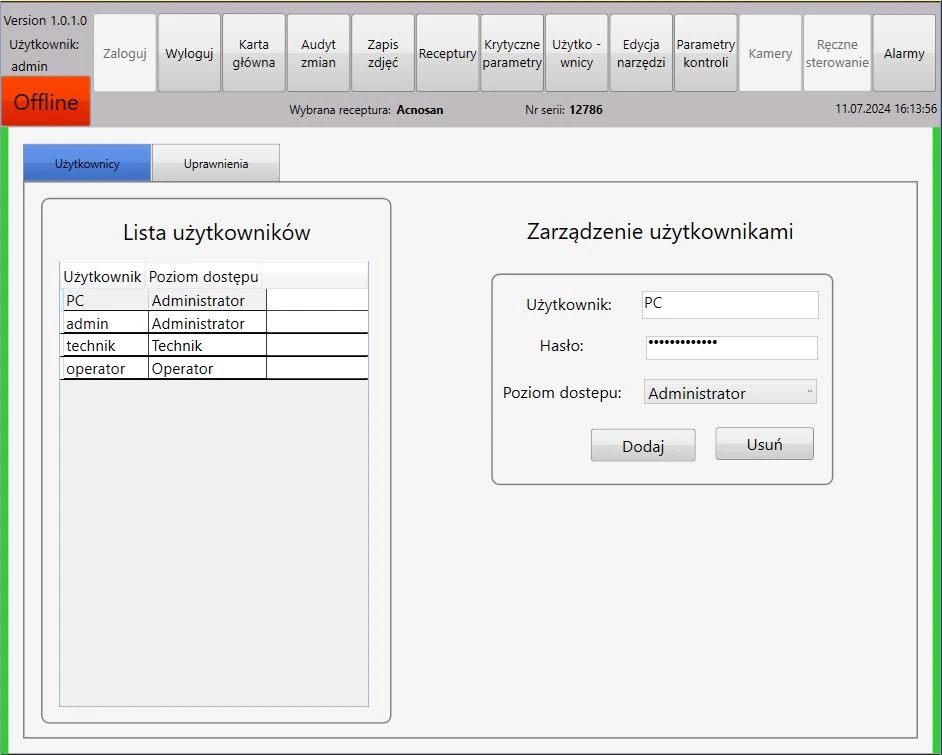Image resolution: width=942 pixels, height=755 pixels.
Task: Open Karta główna from the toolbar
Action: (x=254, y=54)
